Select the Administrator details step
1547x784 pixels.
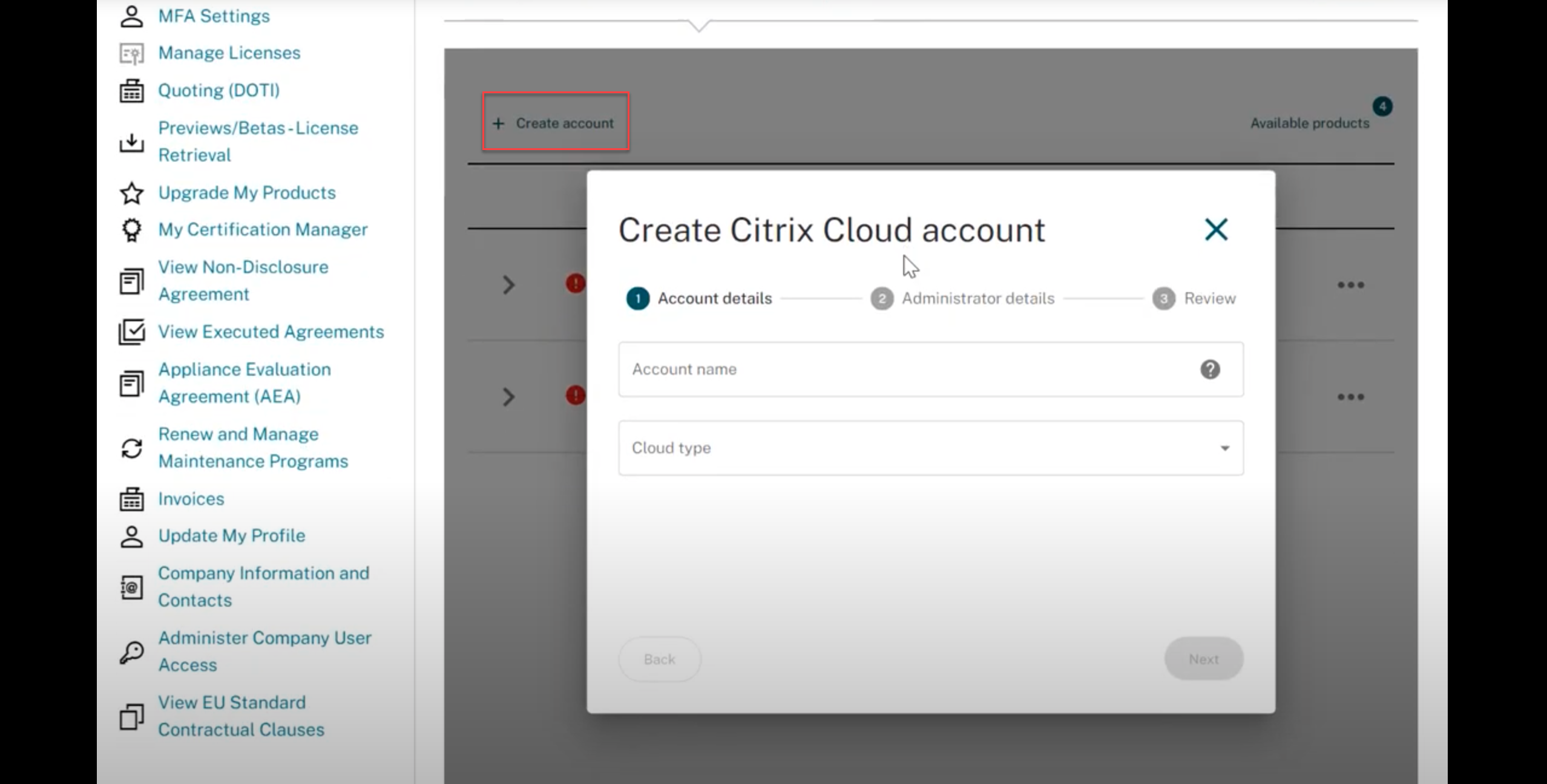[x=977, y=298]
